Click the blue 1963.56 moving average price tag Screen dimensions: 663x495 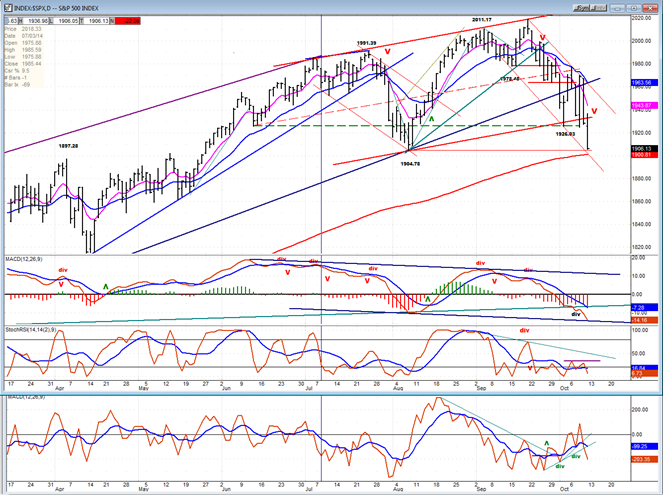[644, 82]
